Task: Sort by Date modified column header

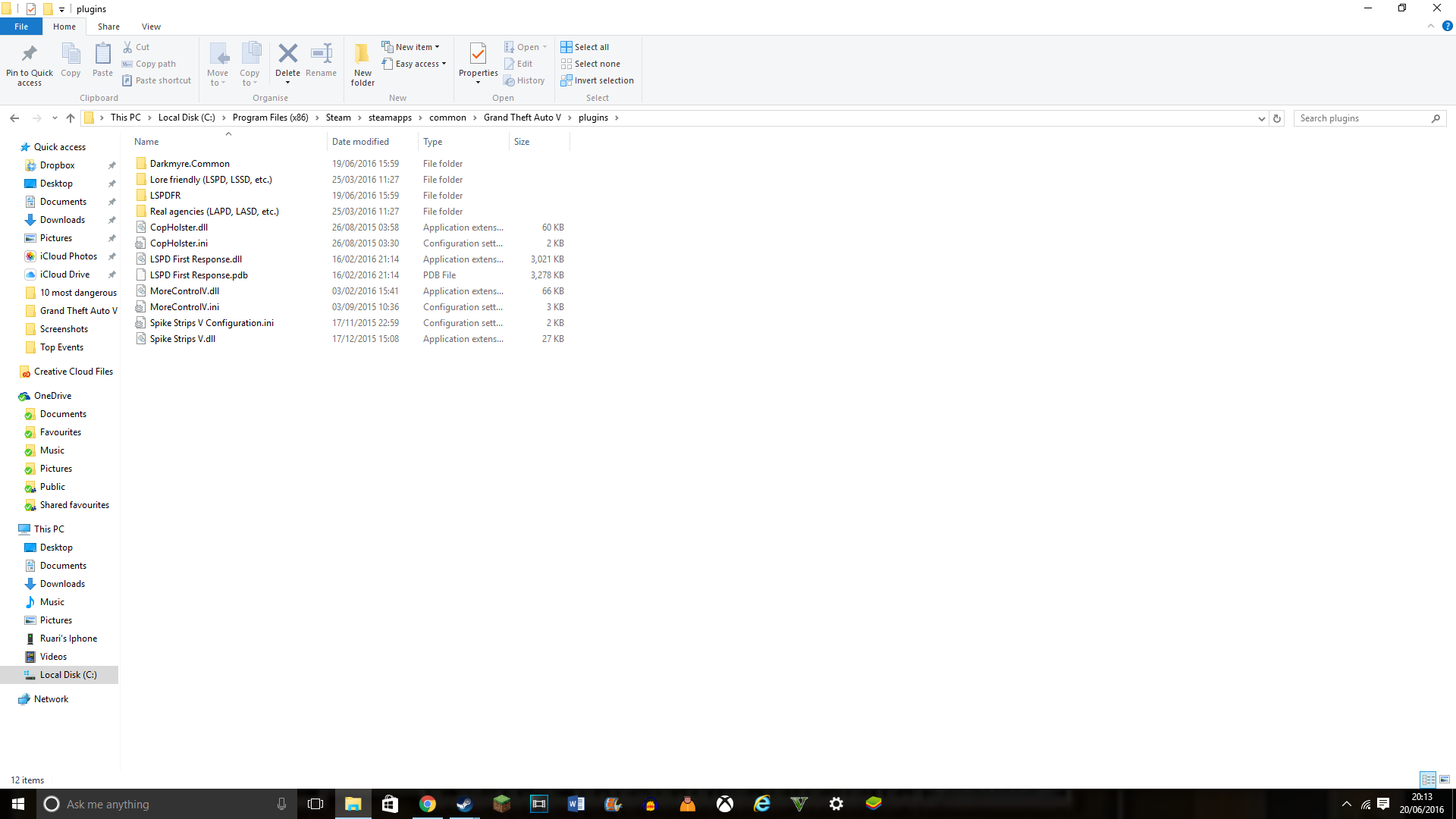Action: 360,142
